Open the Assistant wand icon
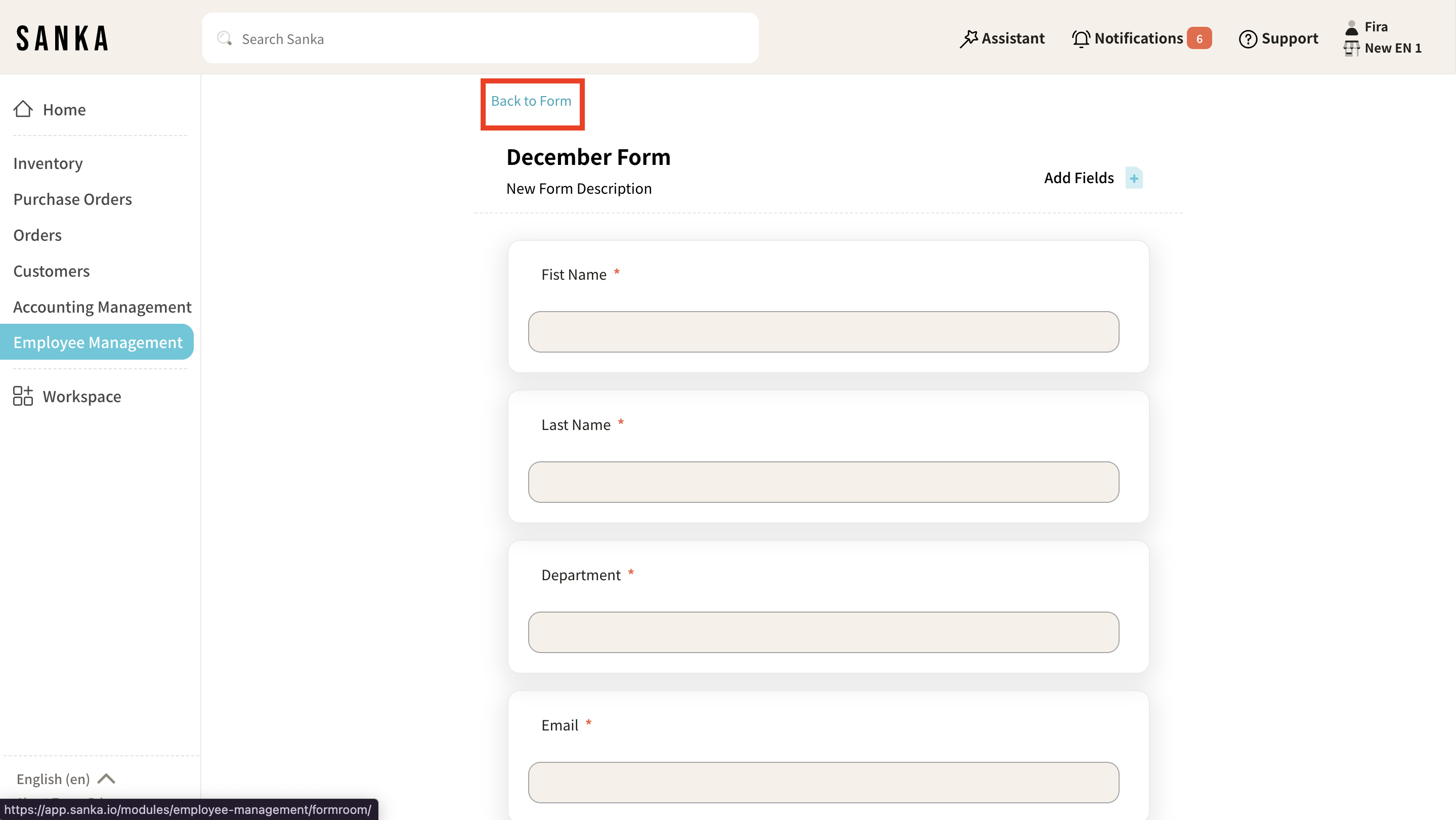Screen dimensions: 1456x820 (968, 38)
